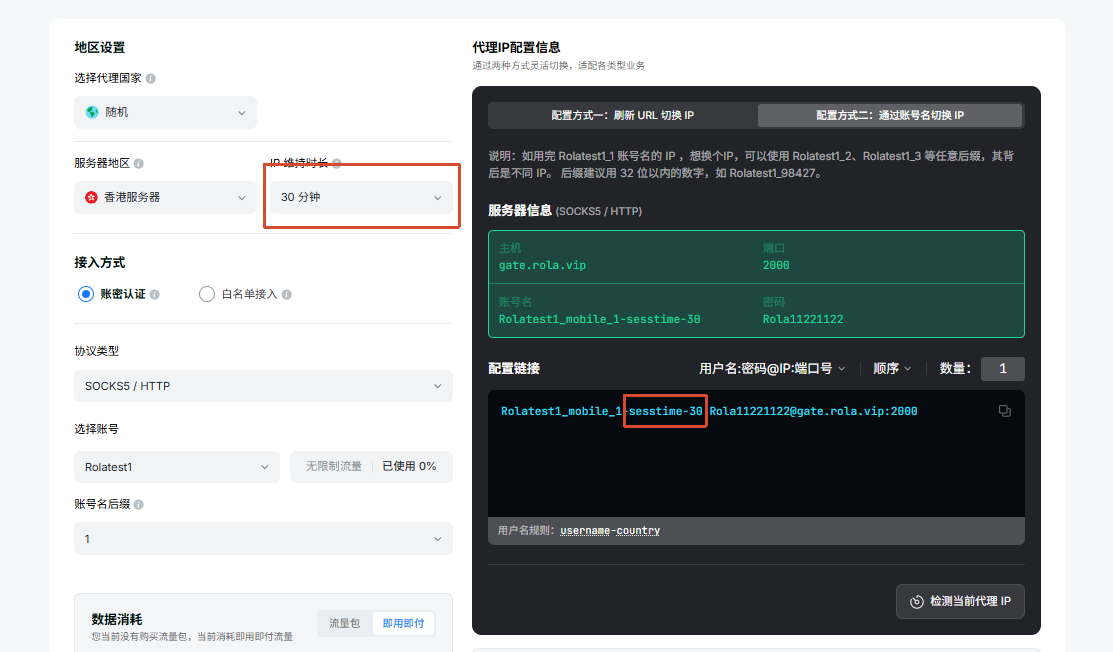
Task: Click info icon beside 白名单接入
Action: [287, 294]
